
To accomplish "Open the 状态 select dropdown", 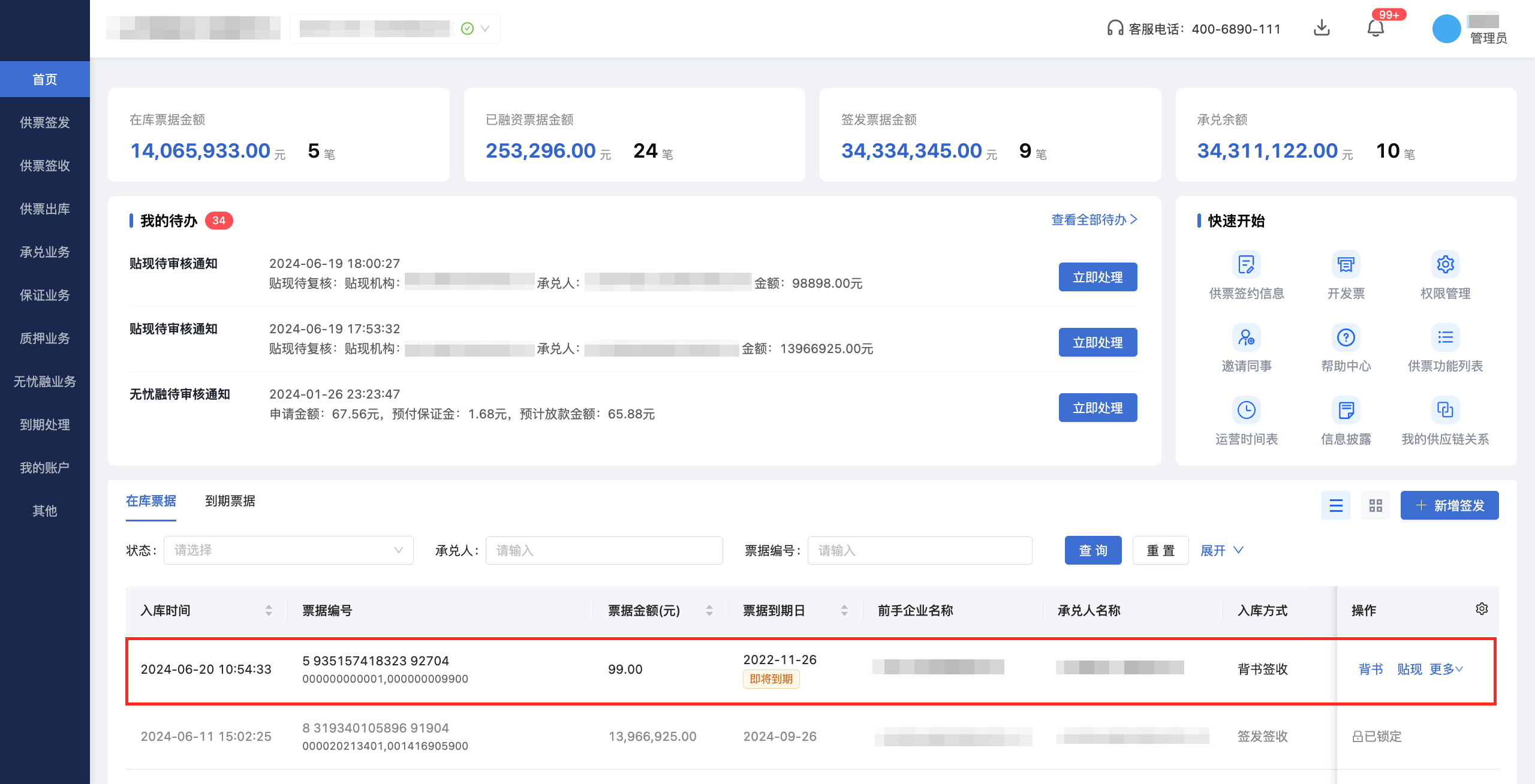I will (x=288, y=550).
